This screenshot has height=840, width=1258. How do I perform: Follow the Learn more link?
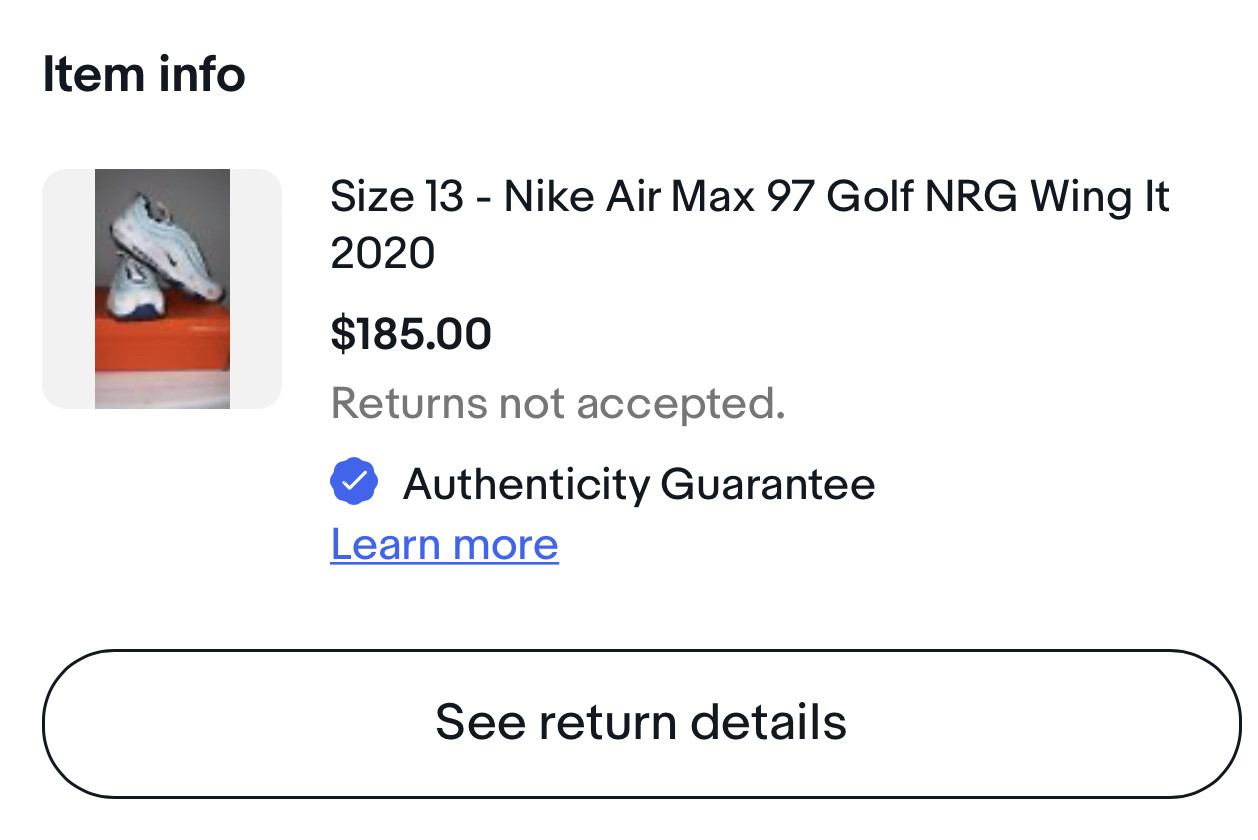[444, 544]
